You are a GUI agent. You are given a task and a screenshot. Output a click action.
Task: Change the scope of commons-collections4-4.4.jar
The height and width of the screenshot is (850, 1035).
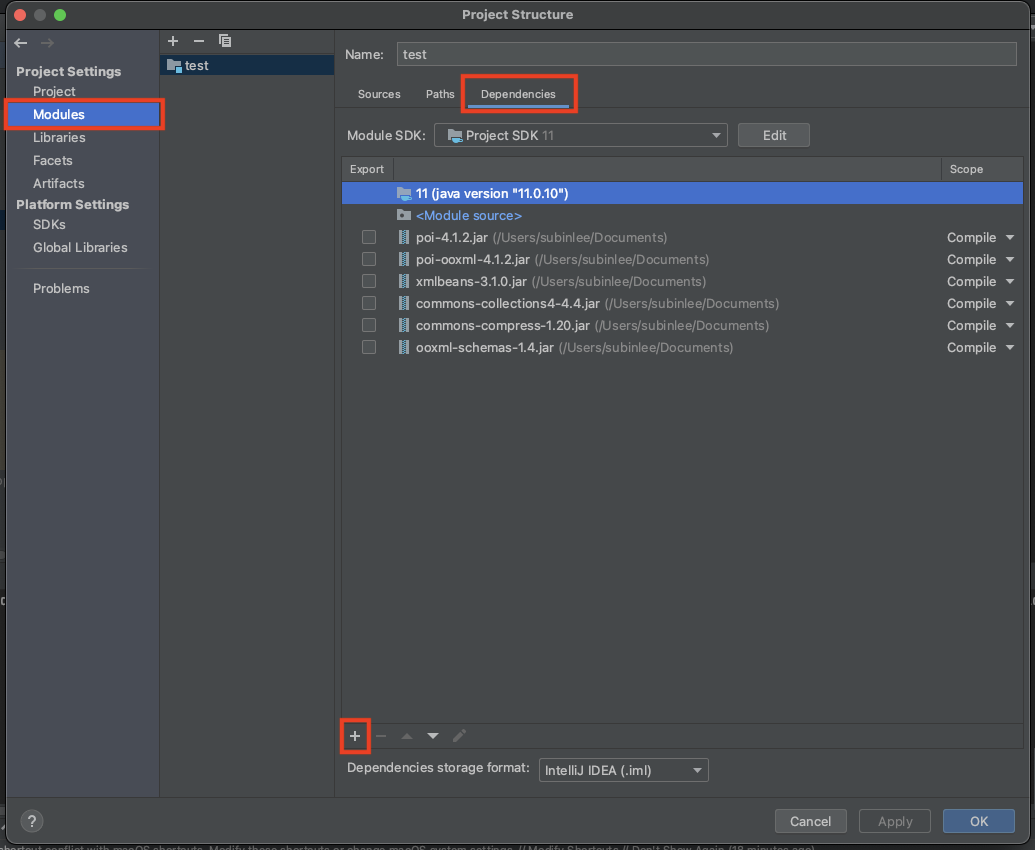coord(980,304)
